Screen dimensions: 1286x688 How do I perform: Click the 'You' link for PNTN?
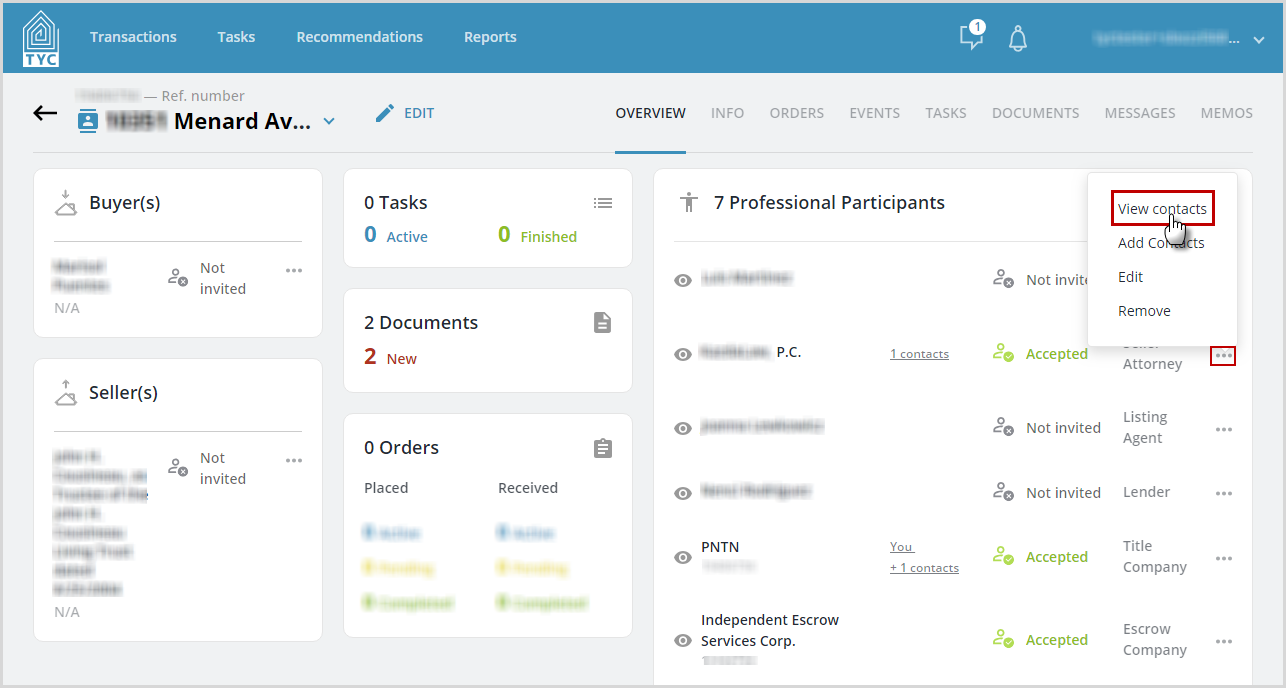point(902,547)
